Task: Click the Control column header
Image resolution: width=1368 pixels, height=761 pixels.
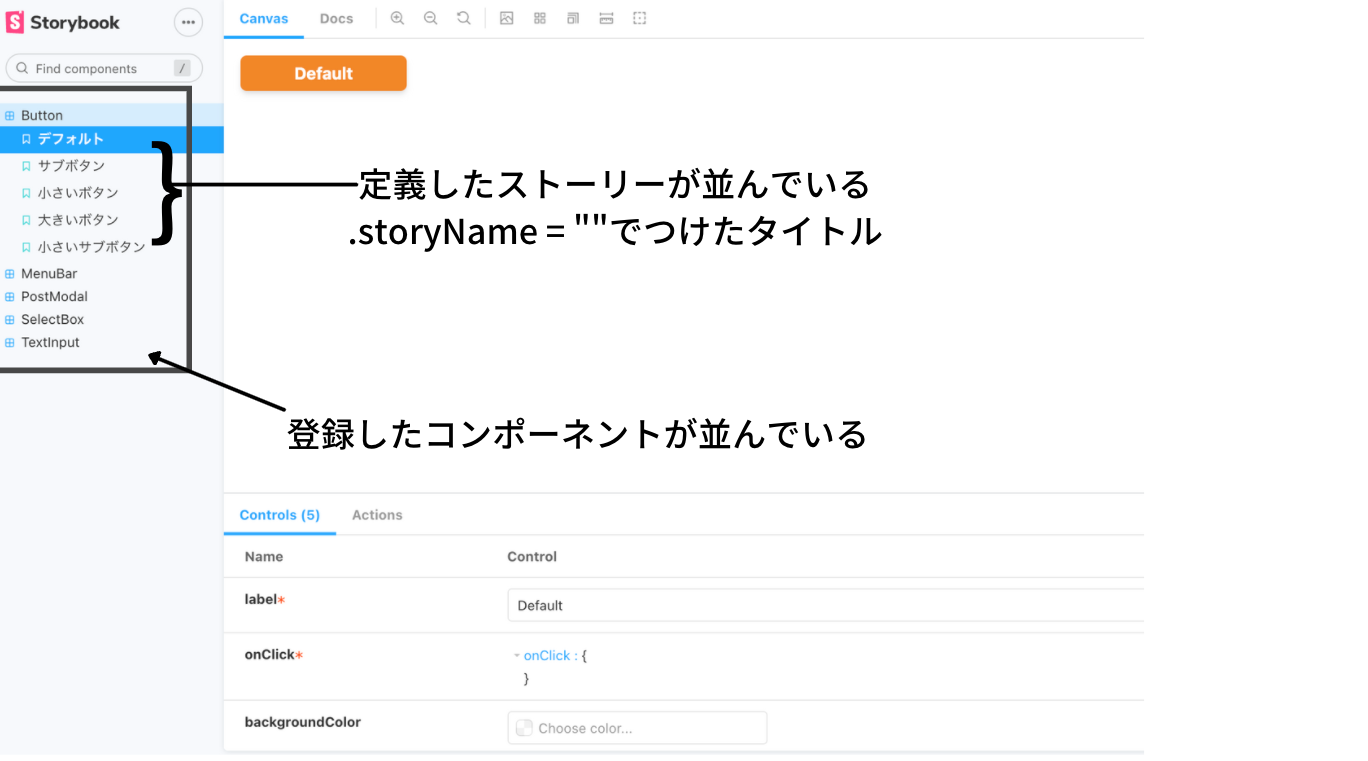Action: pos(532,556)
